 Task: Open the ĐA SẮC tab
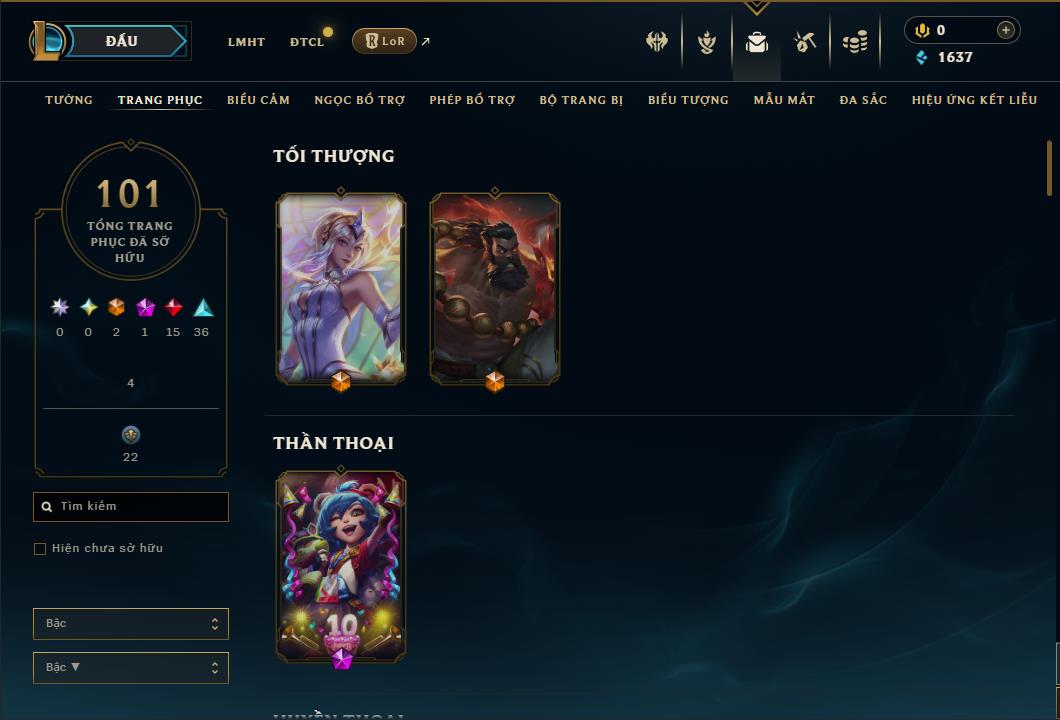[x=863, y=100]
